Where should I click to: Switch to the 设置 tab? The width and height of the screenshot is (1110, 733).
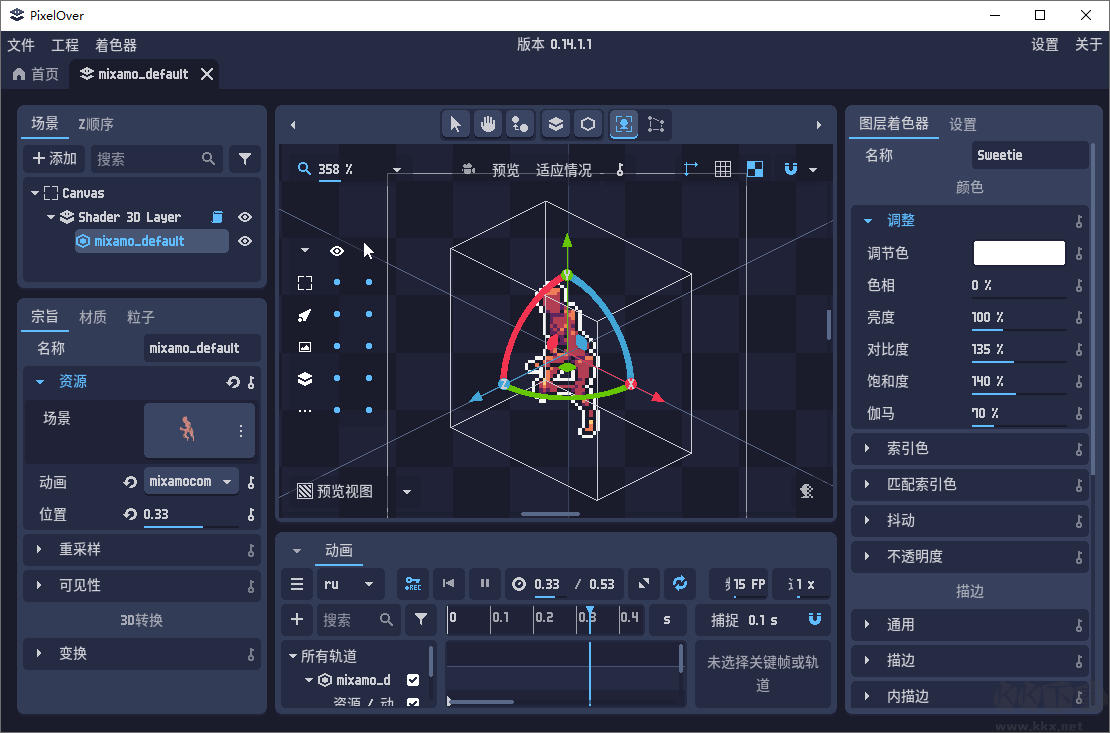pyautogui.click(x=962, y=125)
